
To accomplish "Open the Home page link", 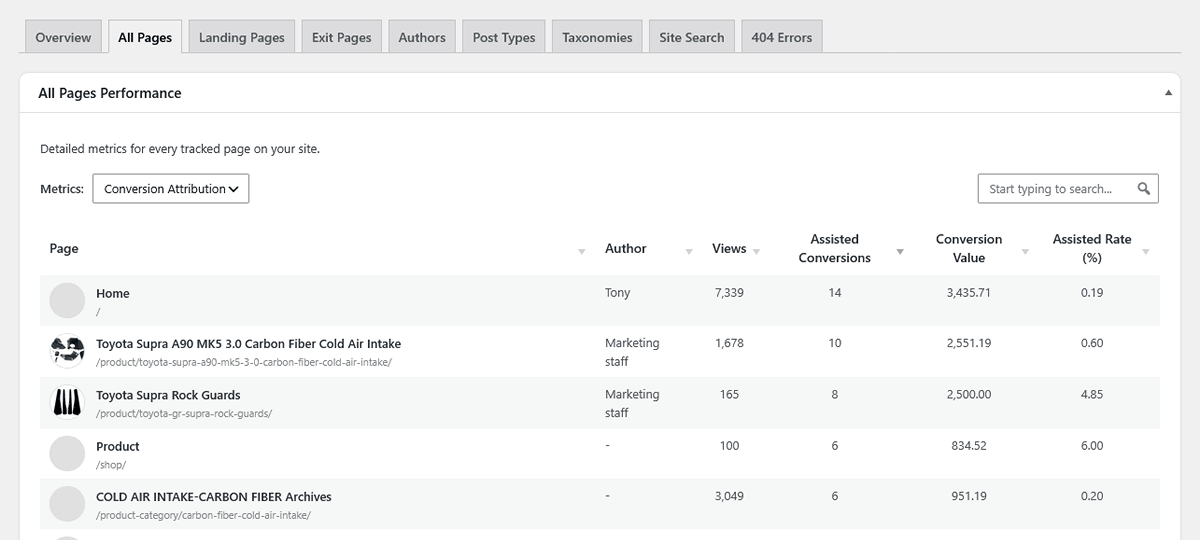I will point(113,293).
